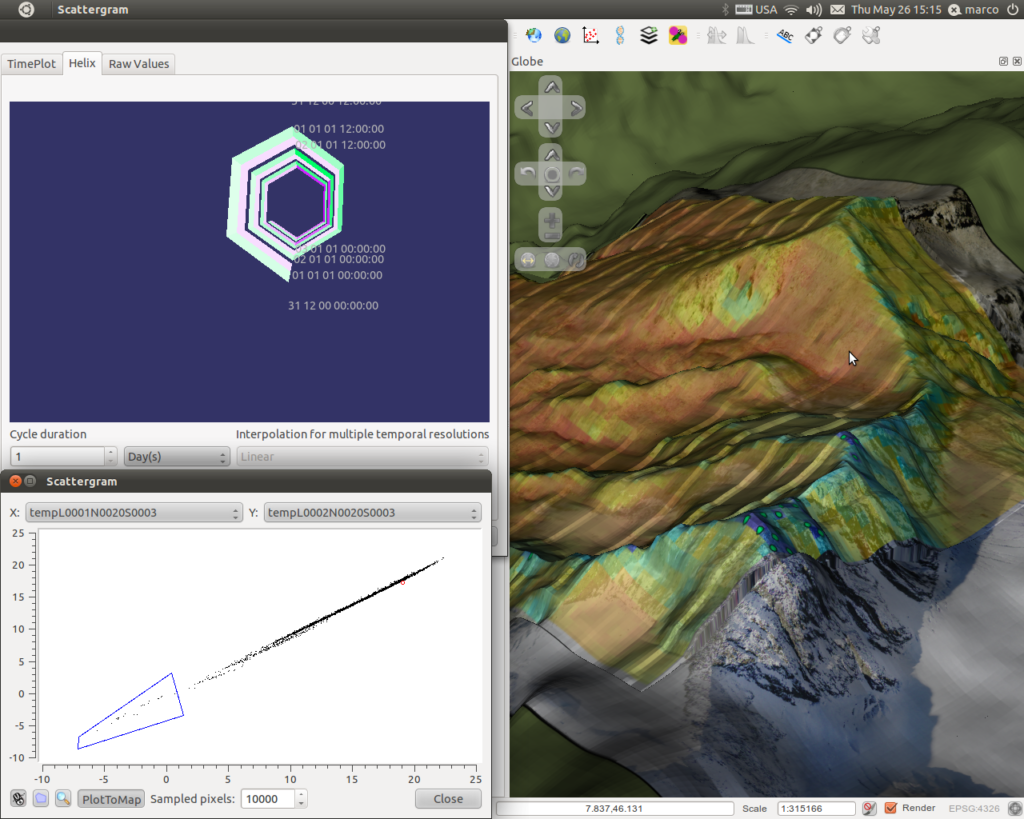Switch to the TimePlot tab
This screenshot has height=819, width=1024.
[31, 63]
